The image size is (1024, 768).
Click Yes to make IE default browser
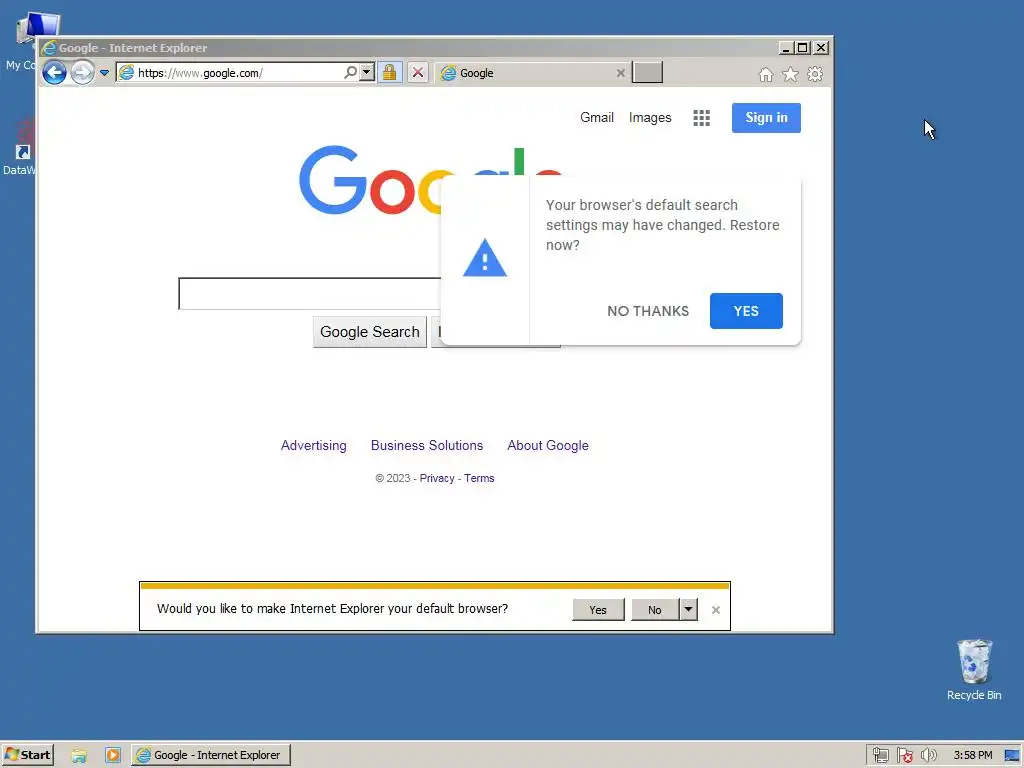[x=598, y=609]
